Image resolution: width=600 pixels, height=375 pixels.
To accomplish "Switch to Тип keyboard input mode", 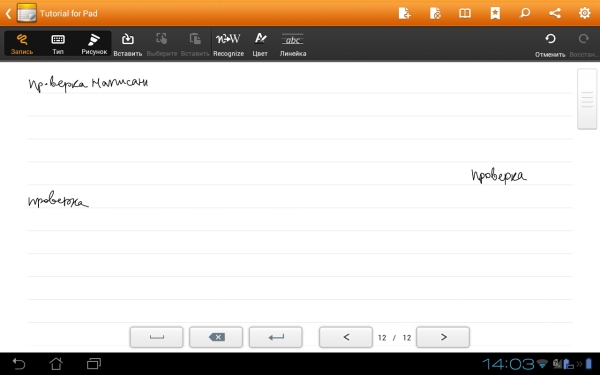I will (x=58, y=44).
